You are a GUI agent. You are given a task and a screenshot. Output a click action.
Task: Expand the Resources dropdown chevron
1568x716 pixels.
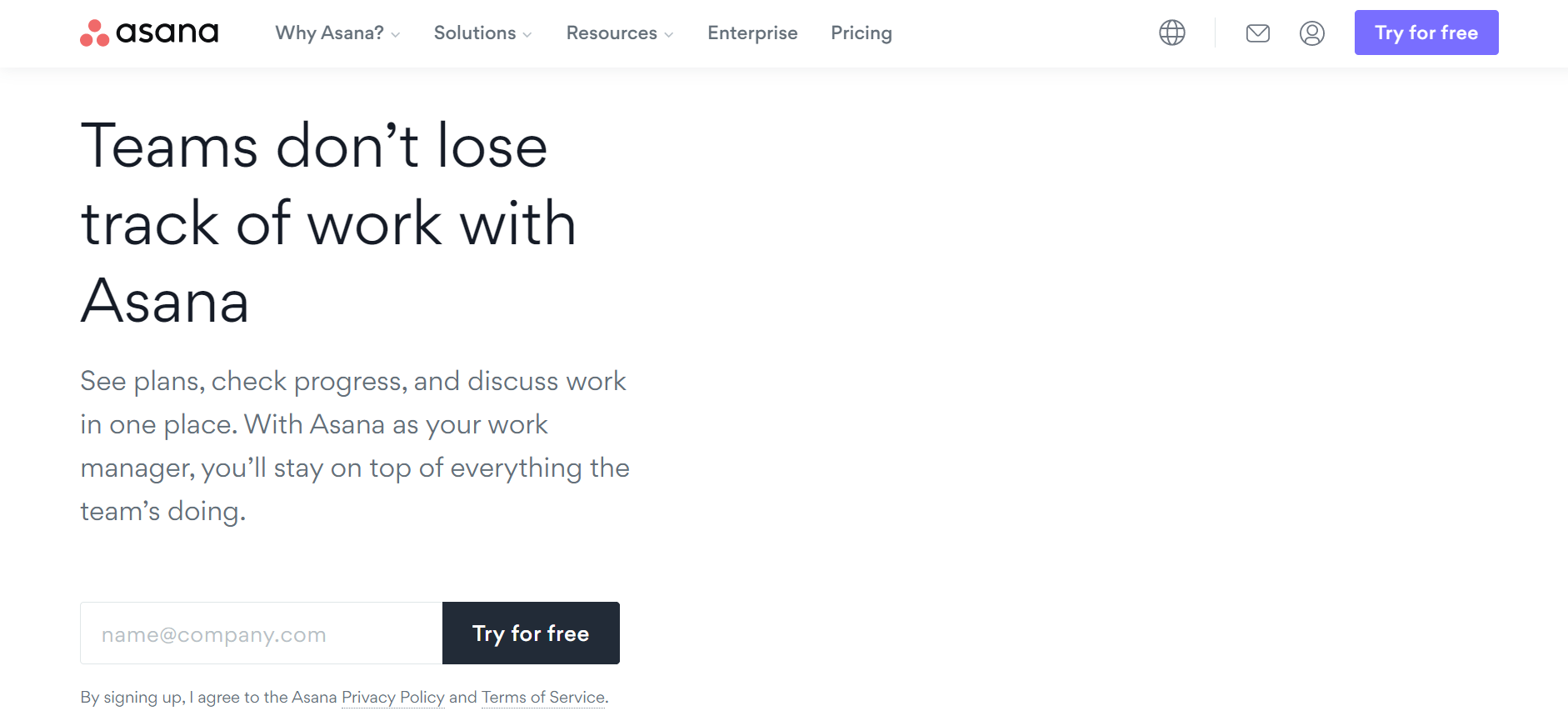669,35
